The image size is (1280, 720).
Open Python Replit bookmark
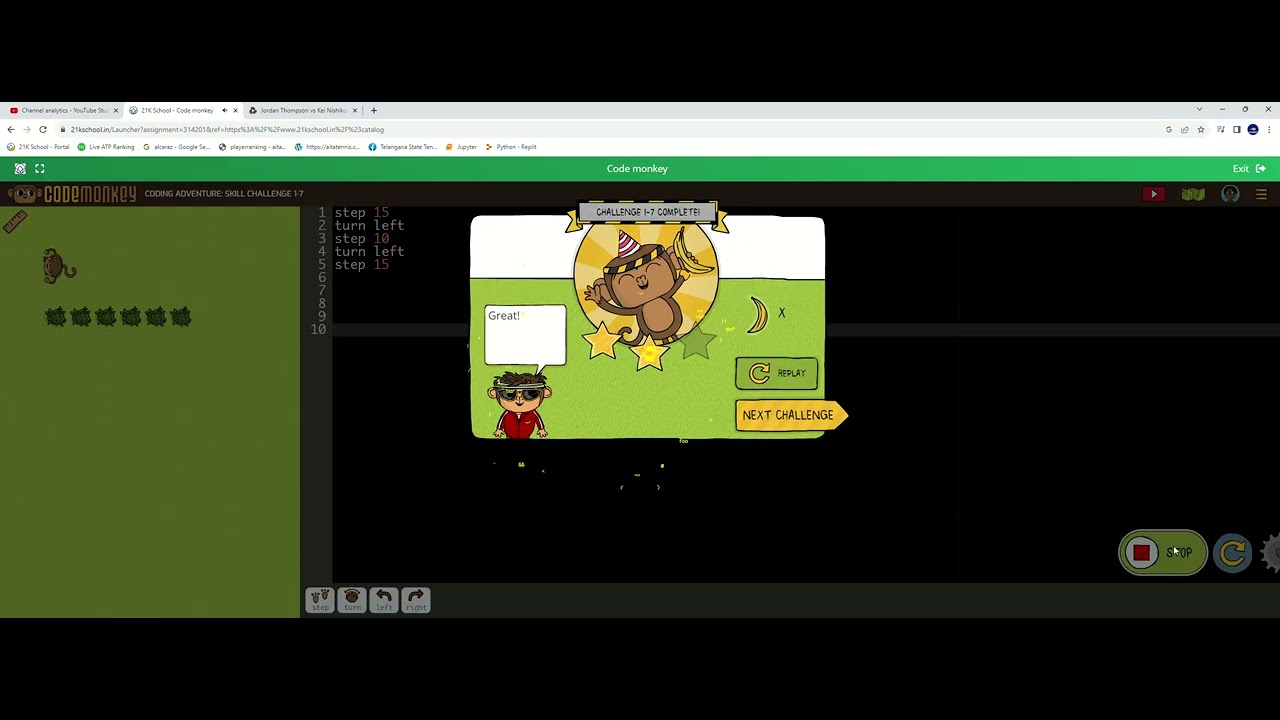tap(511, 147)
